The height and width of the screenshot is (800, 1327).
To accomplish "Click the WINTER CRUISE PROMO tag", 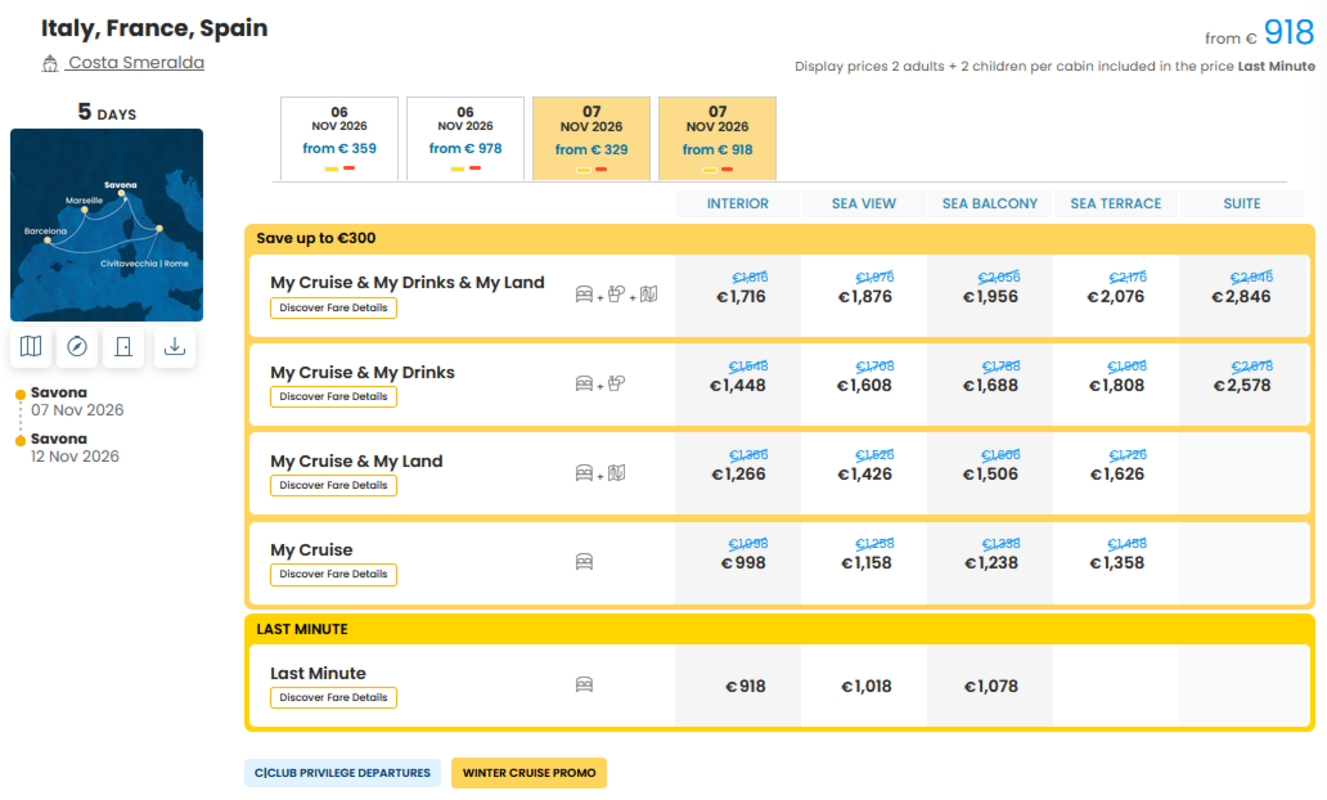I will pos(529,773).
